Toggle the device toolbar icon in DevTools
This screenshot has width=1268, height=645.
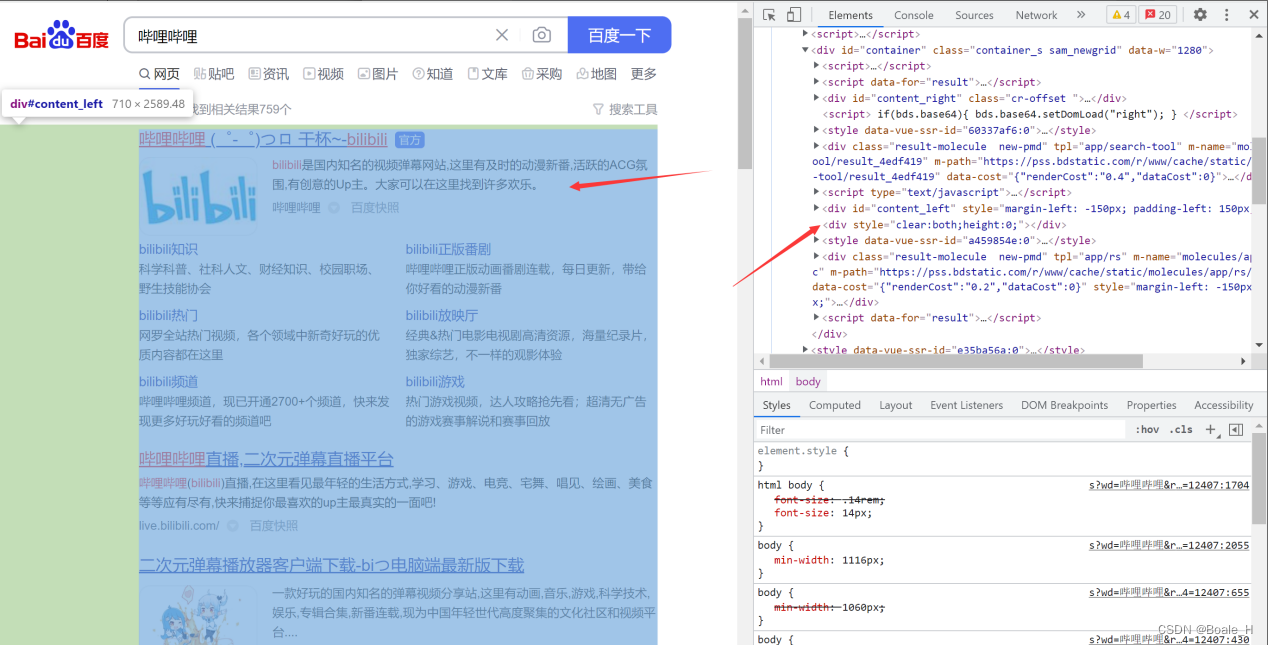(794, 15)
